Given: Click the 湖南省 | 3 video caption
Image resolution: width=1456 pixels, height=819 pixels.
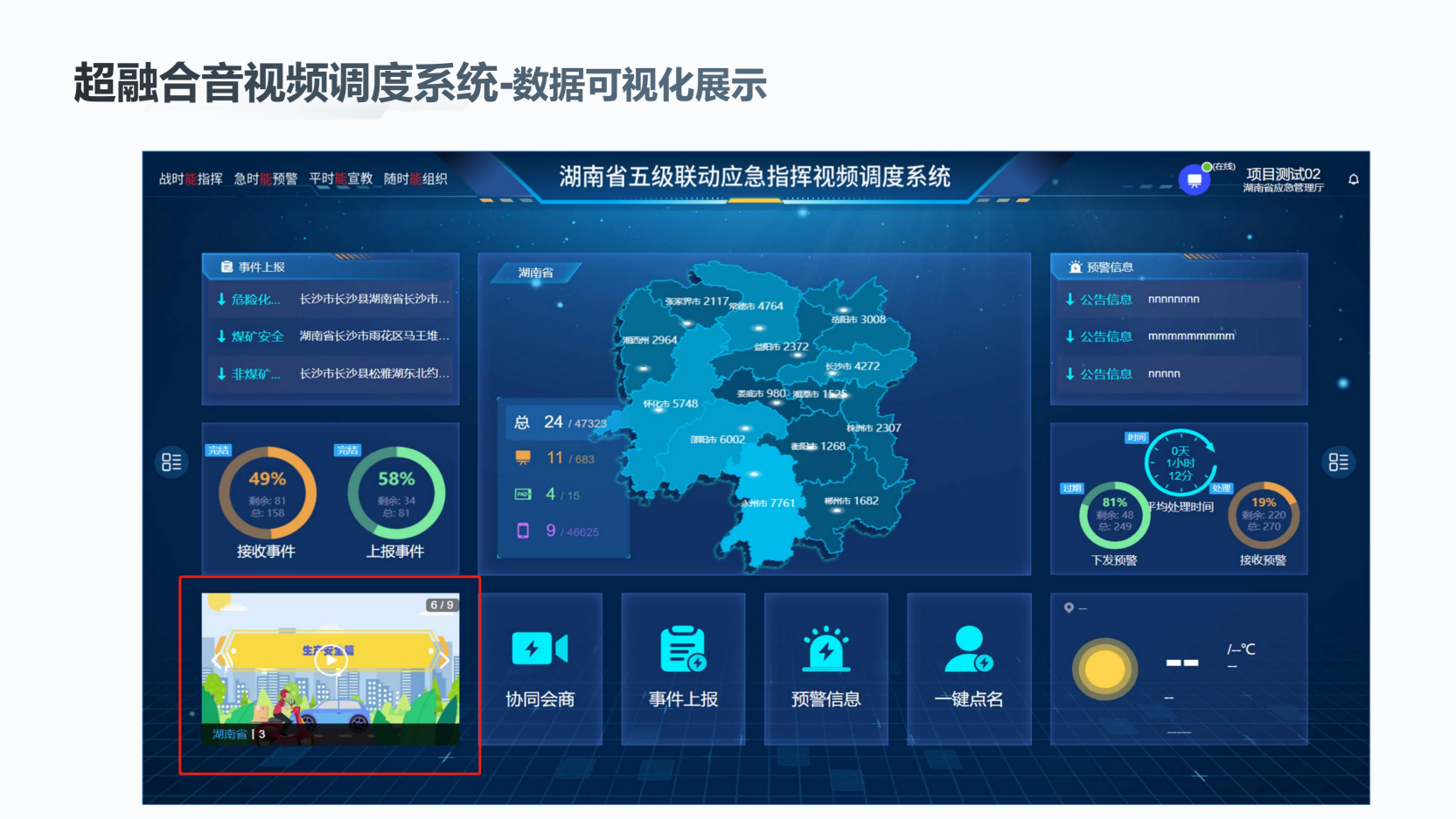Looking at the screenshot, I should coord(239,734).
